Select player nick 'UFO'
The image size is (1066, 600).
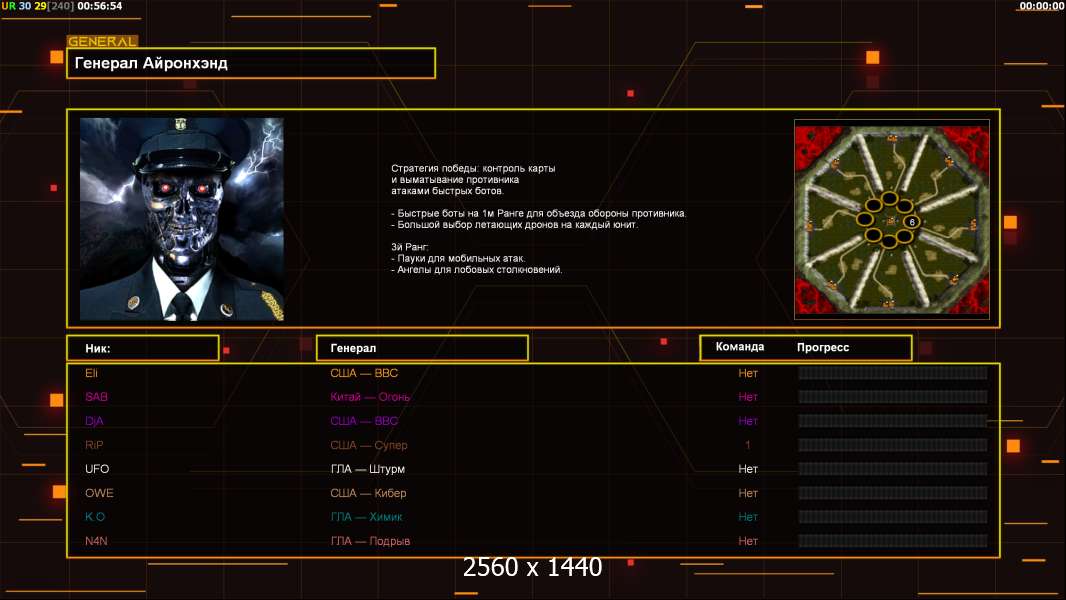97,469
